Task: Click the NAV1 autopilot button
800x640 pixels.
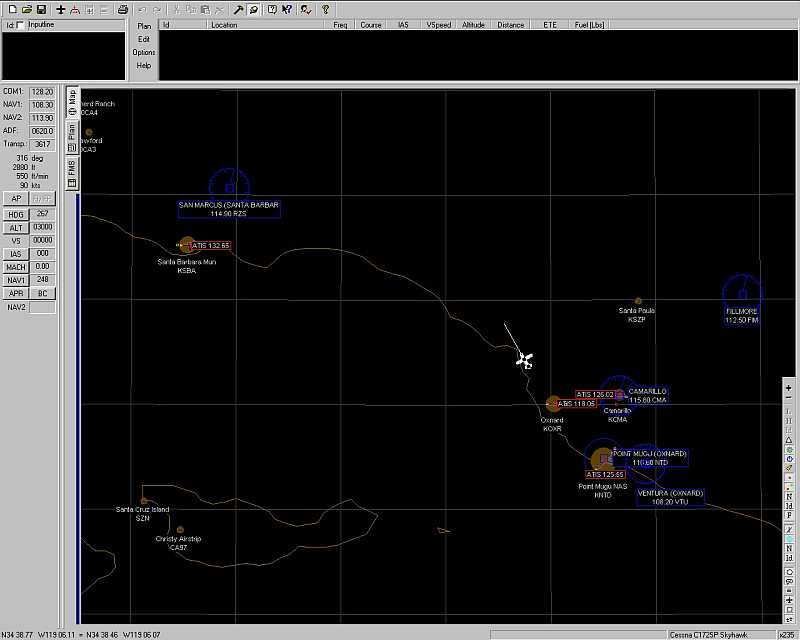Action: click(x=15, y=280)
